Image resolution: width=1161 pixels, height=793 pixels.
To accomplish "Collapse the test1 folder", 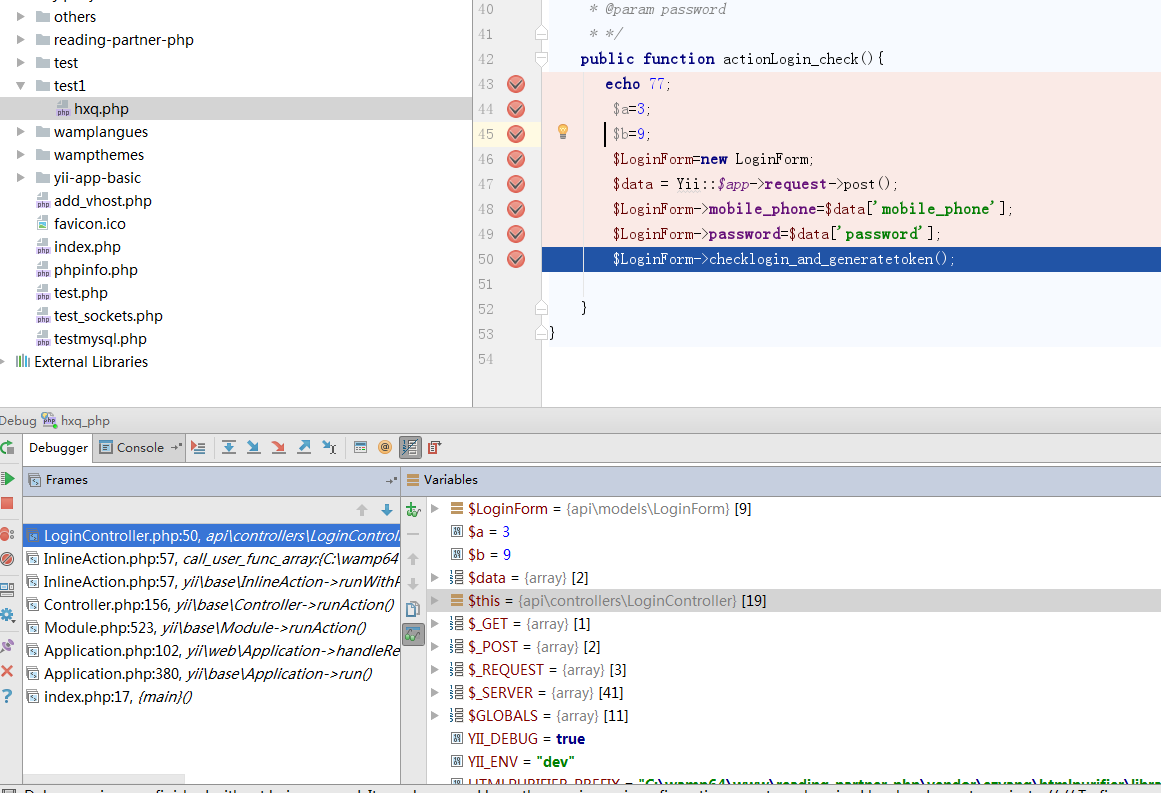I will [21, 86].
